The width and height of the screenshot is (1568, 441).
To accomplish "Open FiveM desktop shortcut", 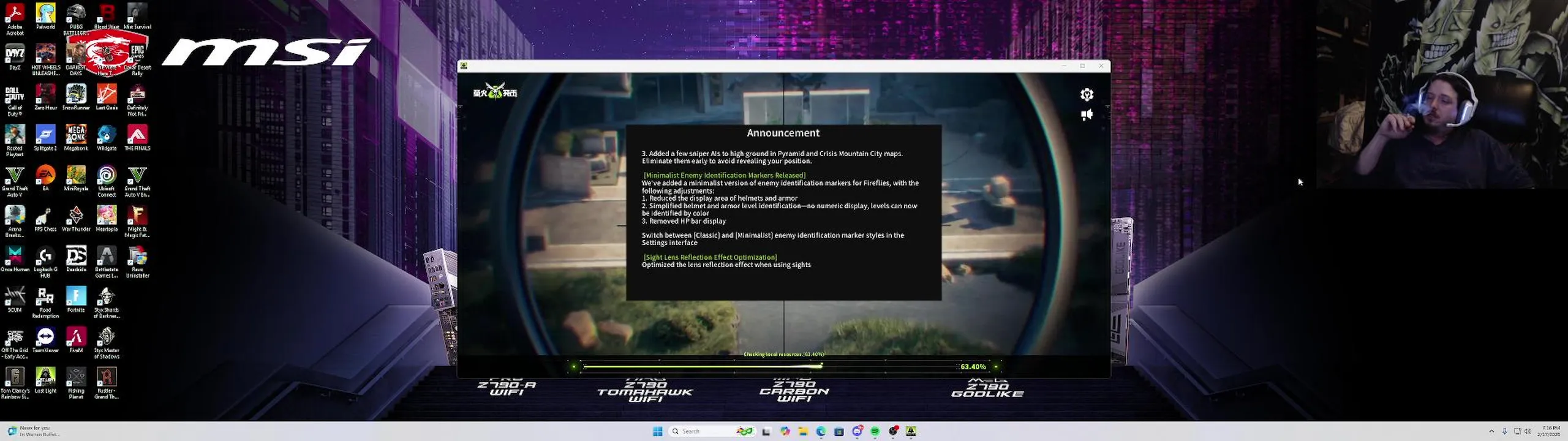I will [x=76, y=339].
